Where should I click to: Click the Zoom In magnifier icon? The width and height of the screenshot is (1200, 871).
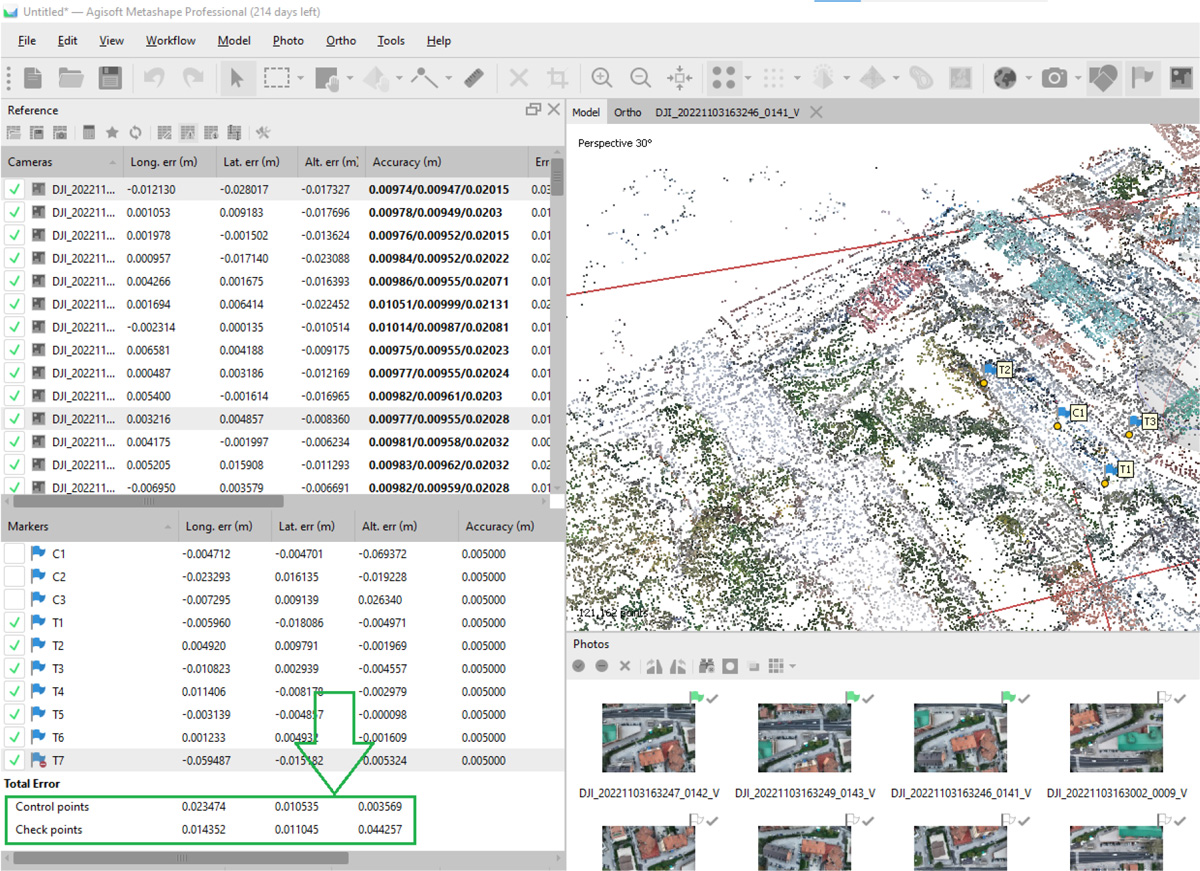pyautogui.click(x=601, y=78)
